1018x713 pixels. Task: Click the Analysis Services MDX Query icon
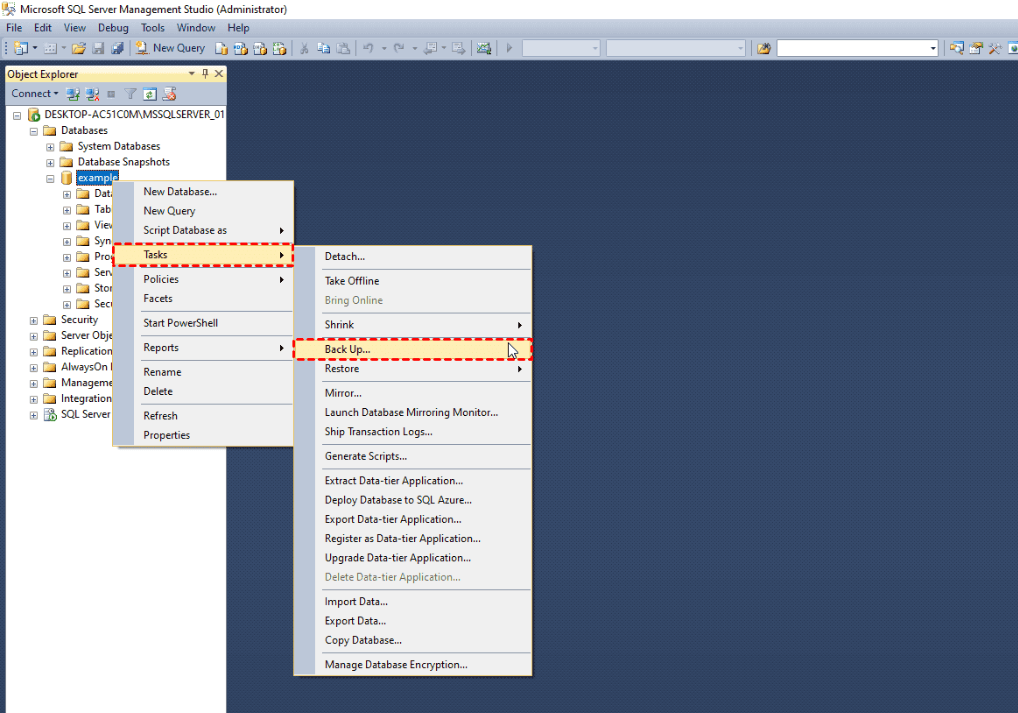pos(241,48)
